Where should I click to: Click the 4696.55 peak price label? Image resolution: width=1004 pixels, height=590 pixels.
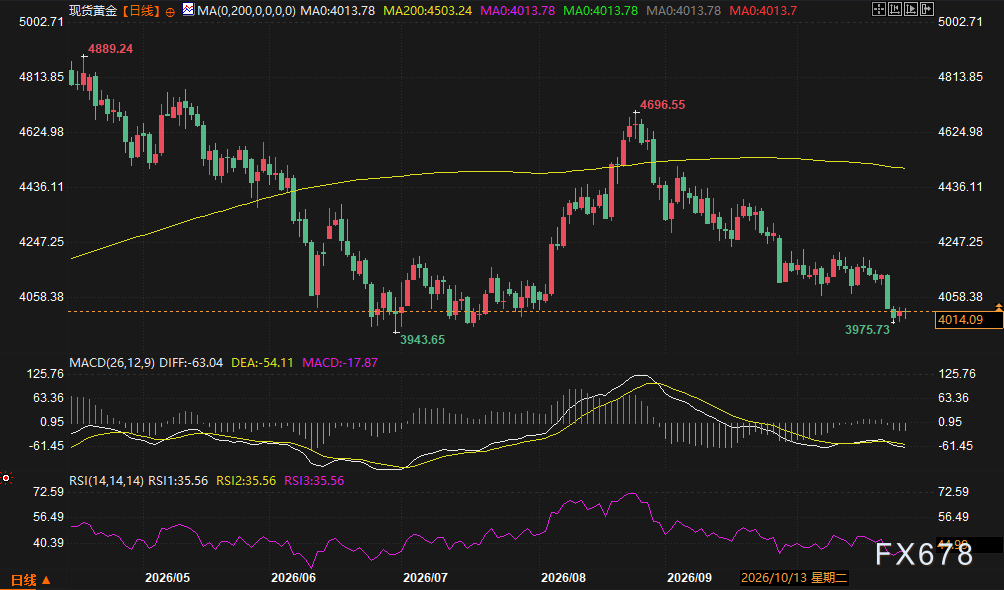pos(663,104)
